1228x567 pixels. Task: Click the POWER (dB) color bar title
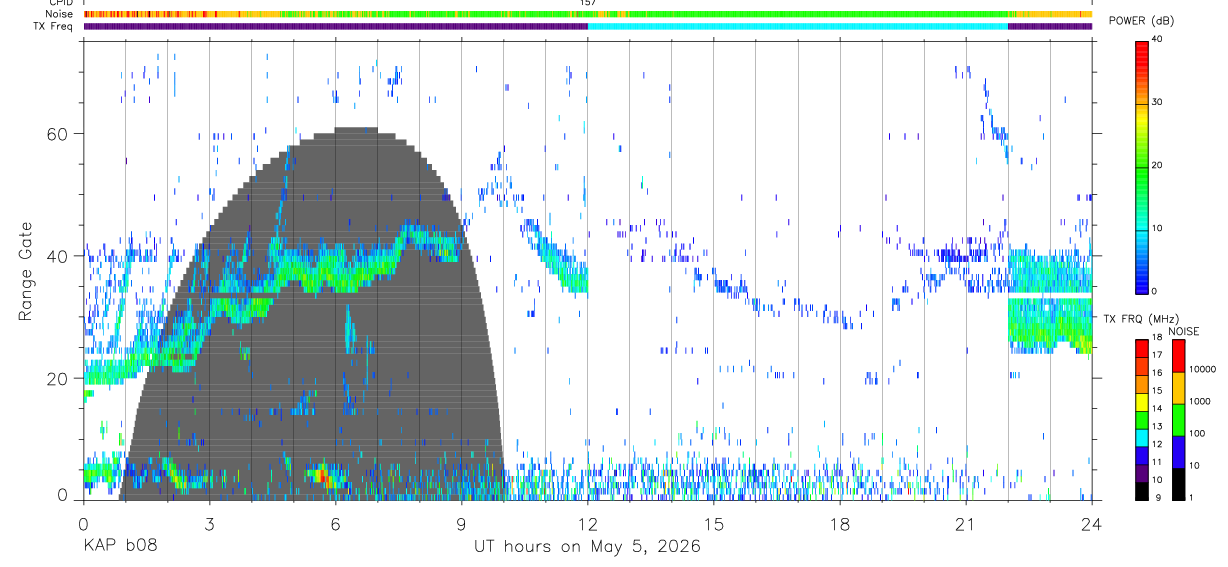click(1141, 21)
